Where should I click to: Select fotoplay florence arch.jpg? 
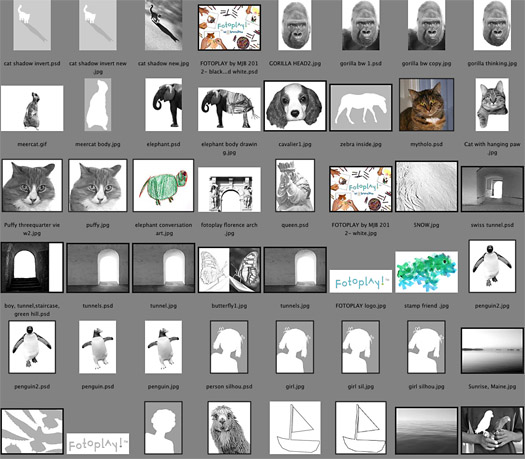pyautogui.click(x=229, y=189)
